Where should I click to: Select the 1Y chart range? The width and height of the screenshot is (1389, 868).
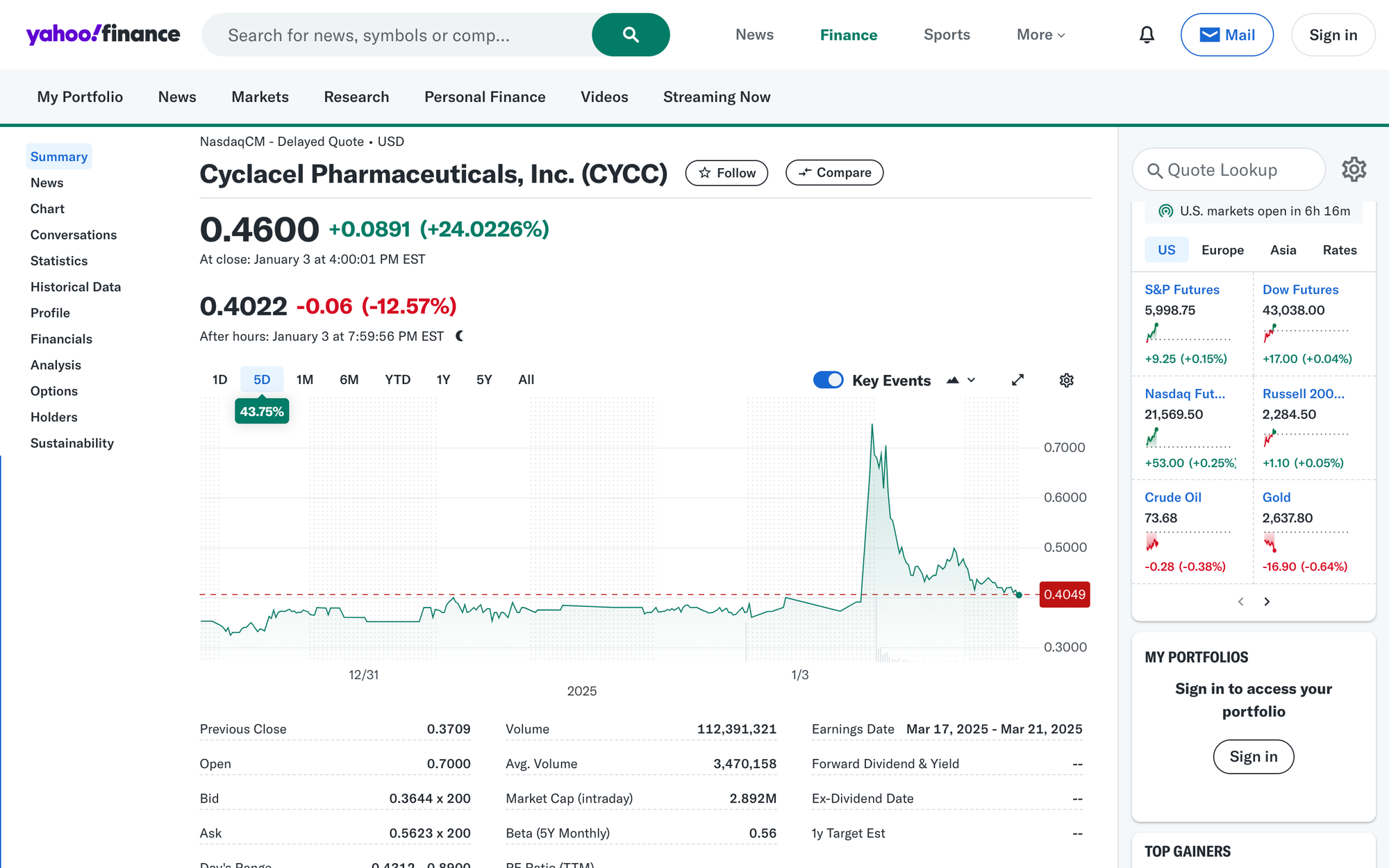click(x=443, y=380)
